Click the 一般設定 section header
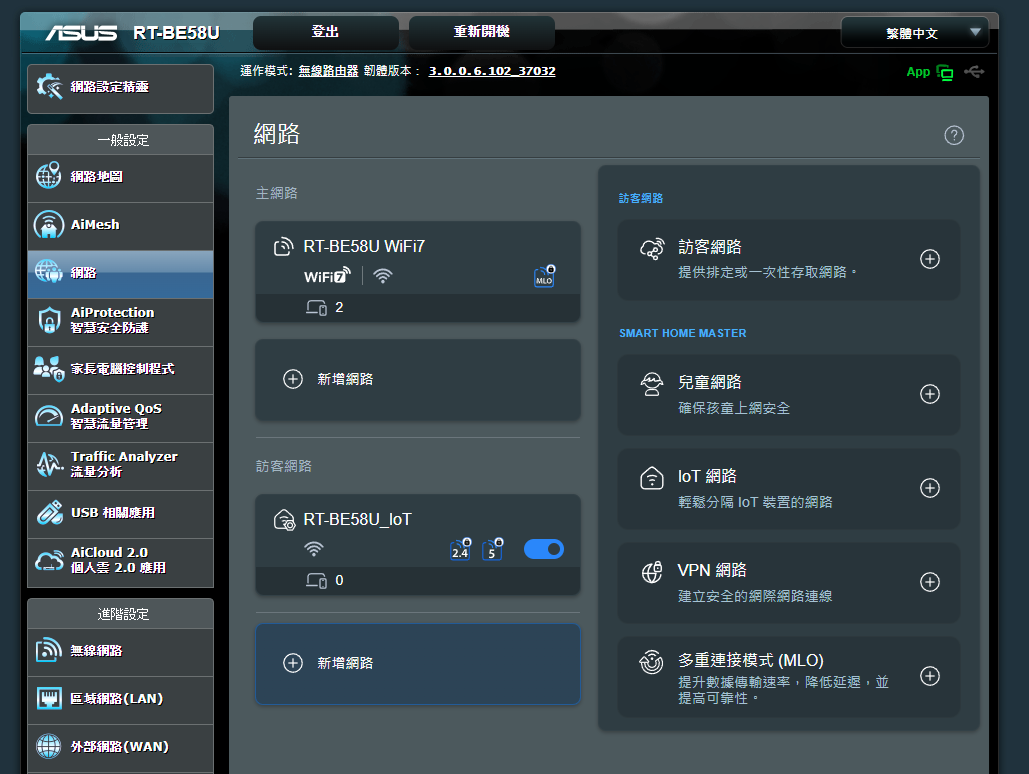1029x774 pixels. tap(121, 140)
